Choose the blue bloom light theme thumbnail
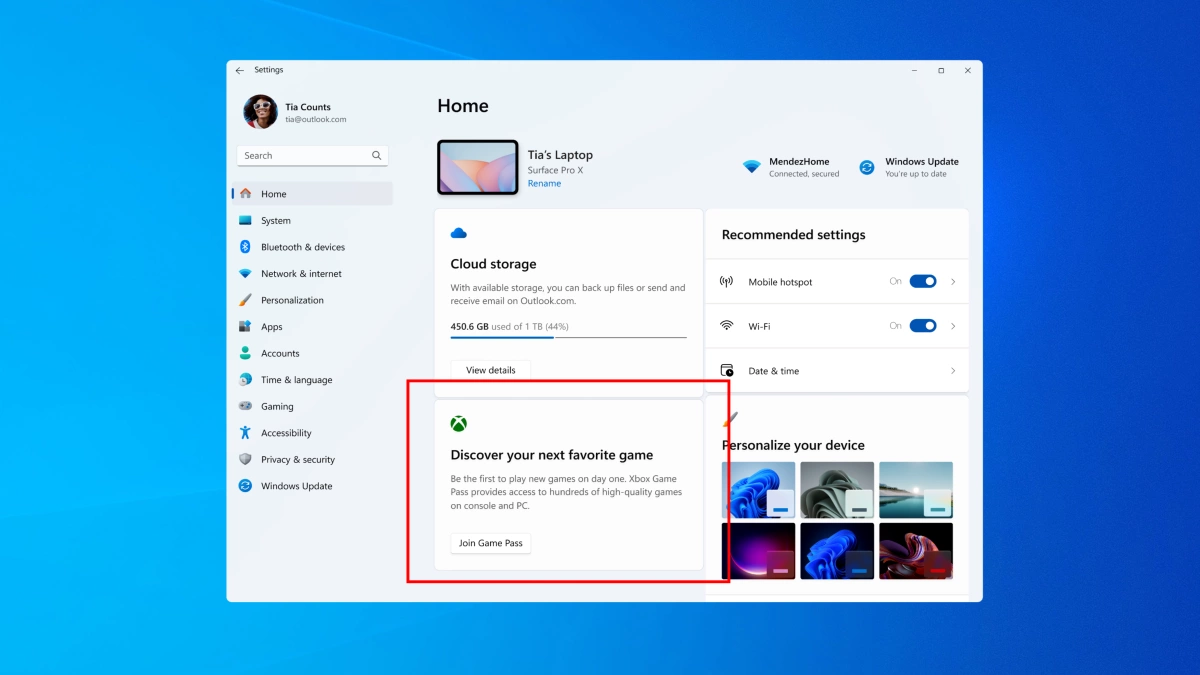1200x675 pixels. 758,490
